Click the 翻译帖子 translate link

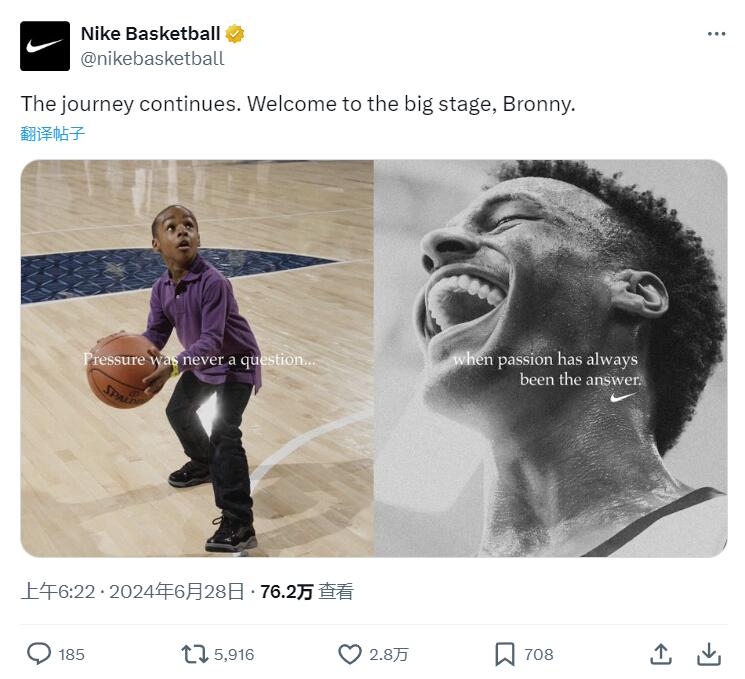tap(53, 133)
